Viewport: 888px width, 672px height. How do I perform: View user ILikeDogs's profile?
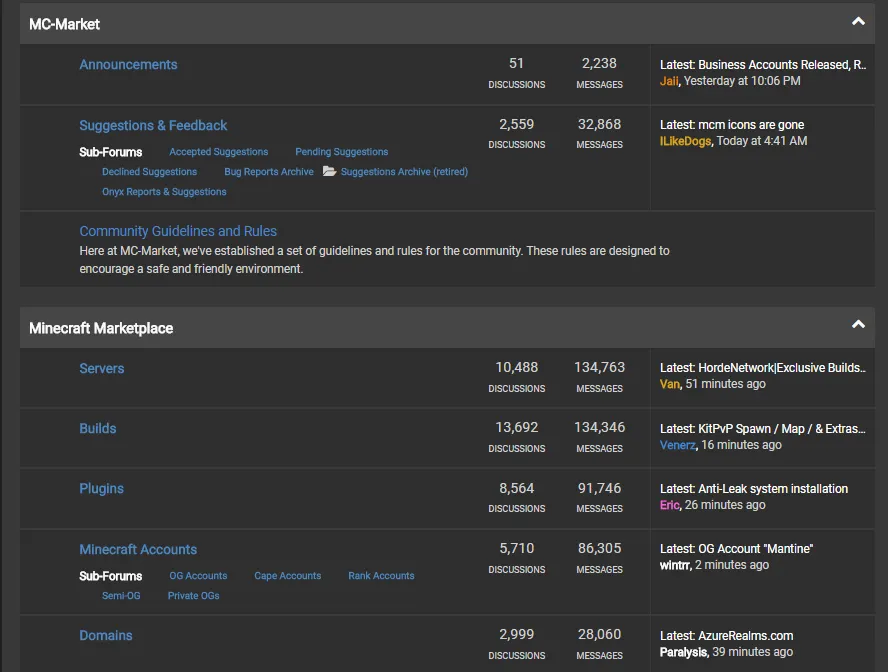tap(685, 141)
